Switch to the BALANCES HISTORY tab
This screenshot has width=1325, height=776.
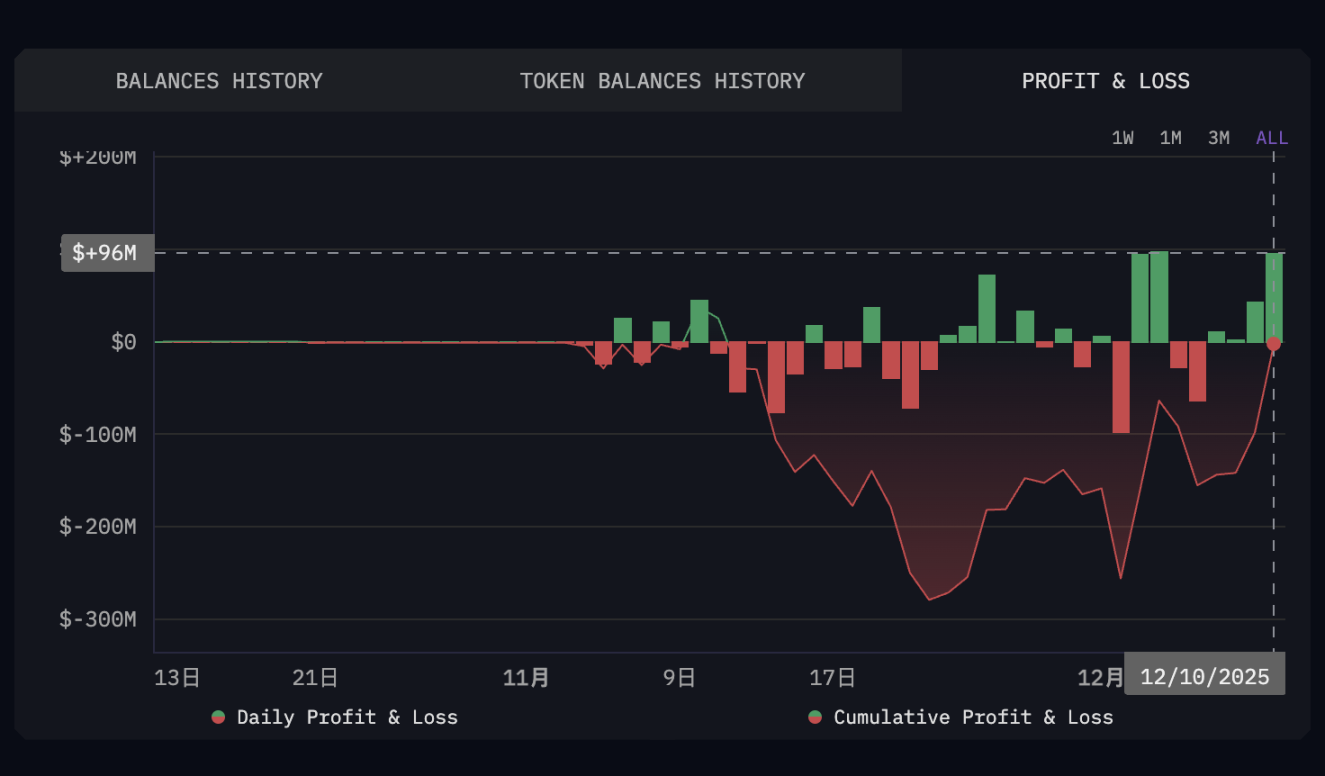point(219,81)
